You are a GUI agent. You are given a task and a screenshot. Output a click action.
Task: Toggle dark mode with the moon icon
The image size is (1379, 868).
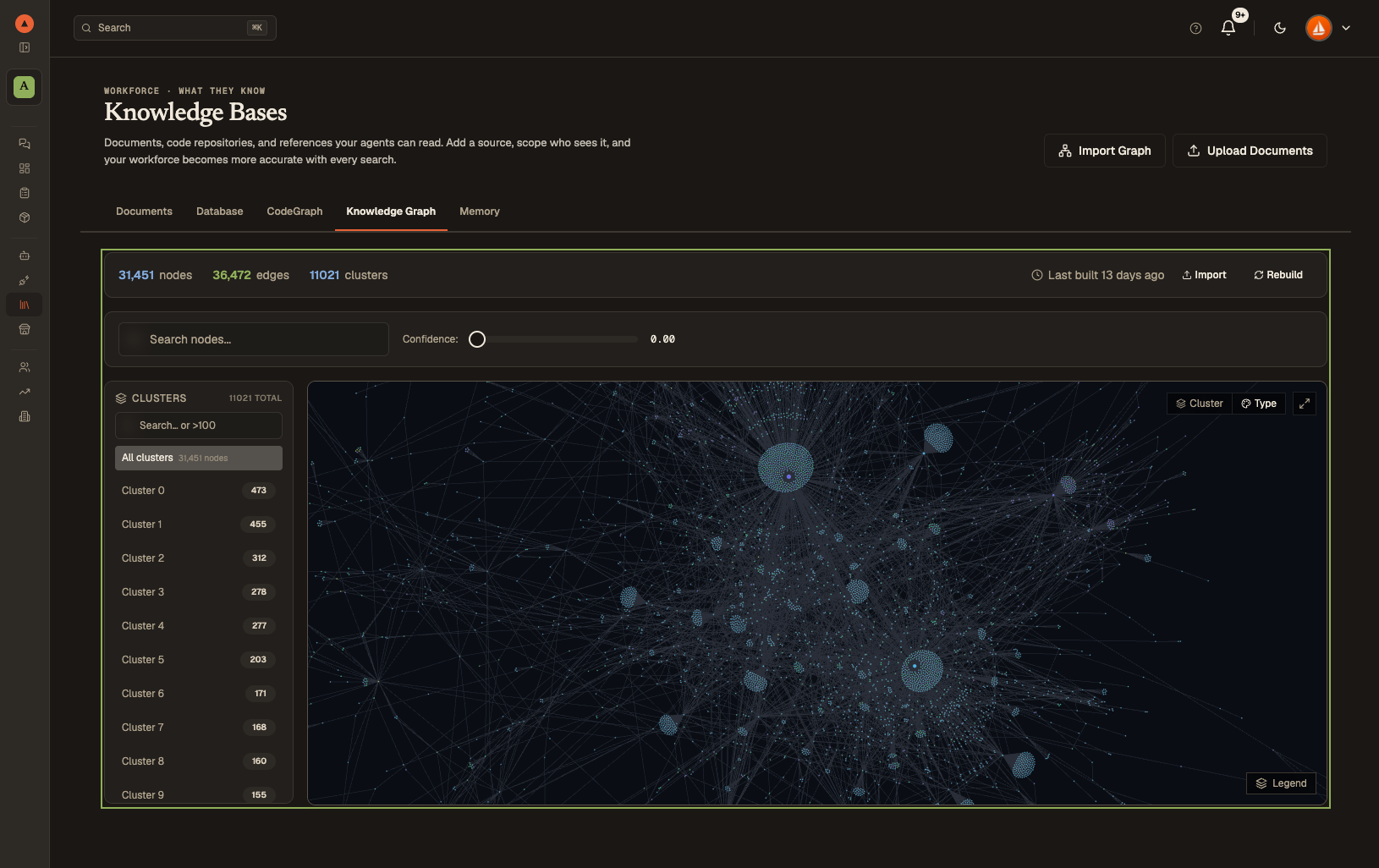coord(1280,28)
